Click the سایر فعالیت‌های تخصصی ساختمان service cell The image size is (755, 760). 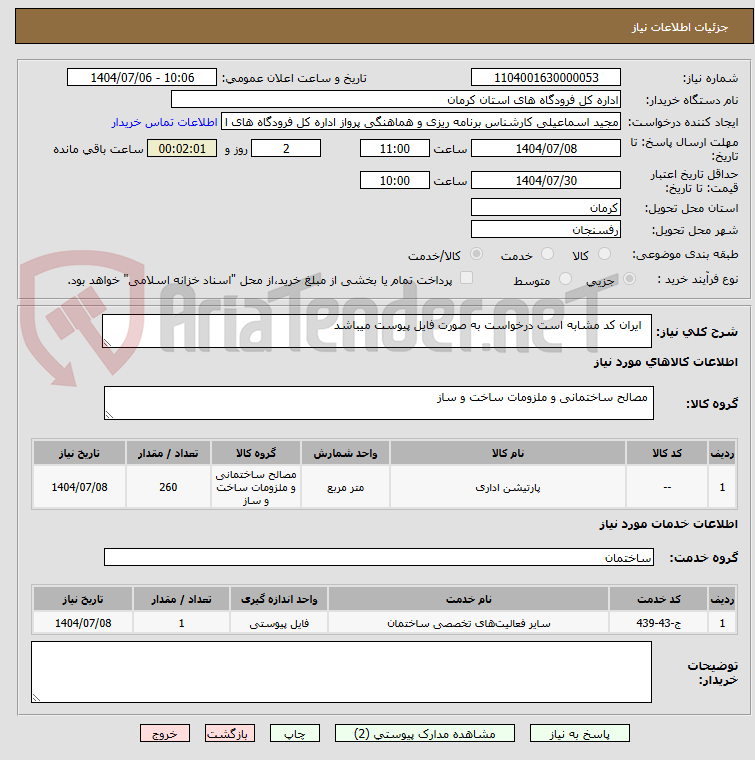tap(469, 623)
